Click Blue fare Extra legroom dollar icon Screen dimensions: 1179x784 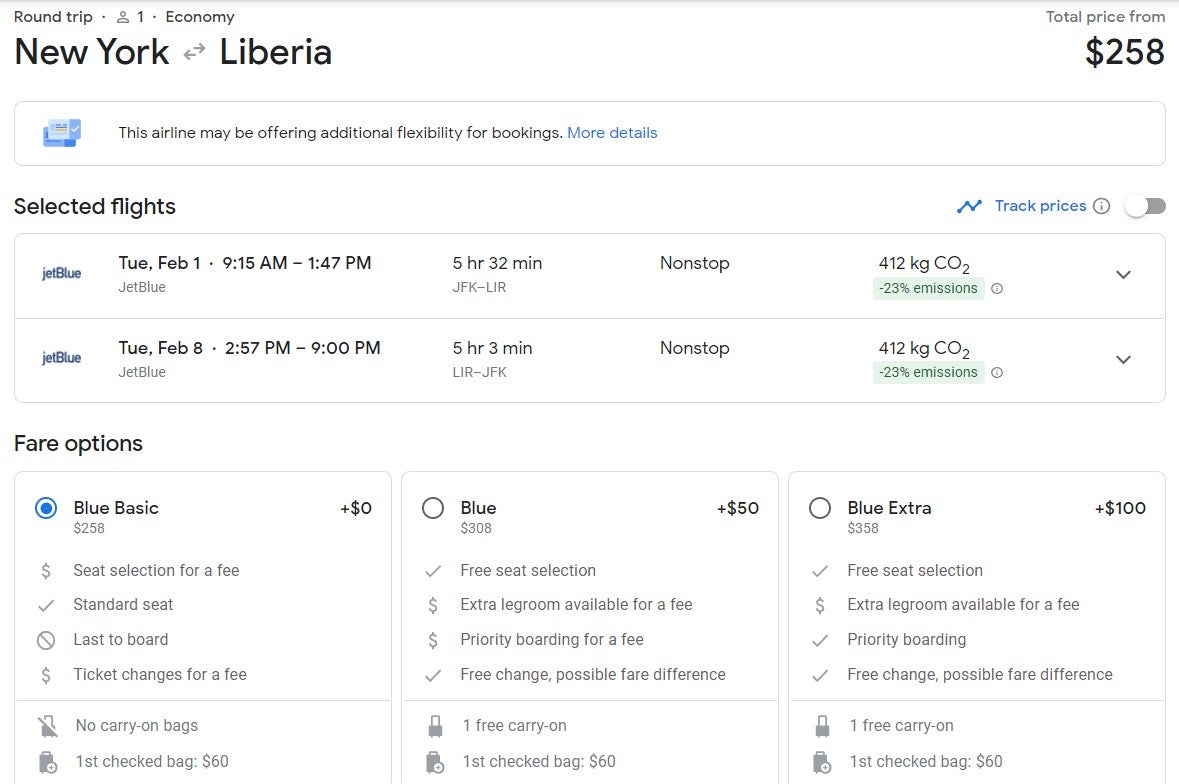pyautogui.click(x=433, y=605)
